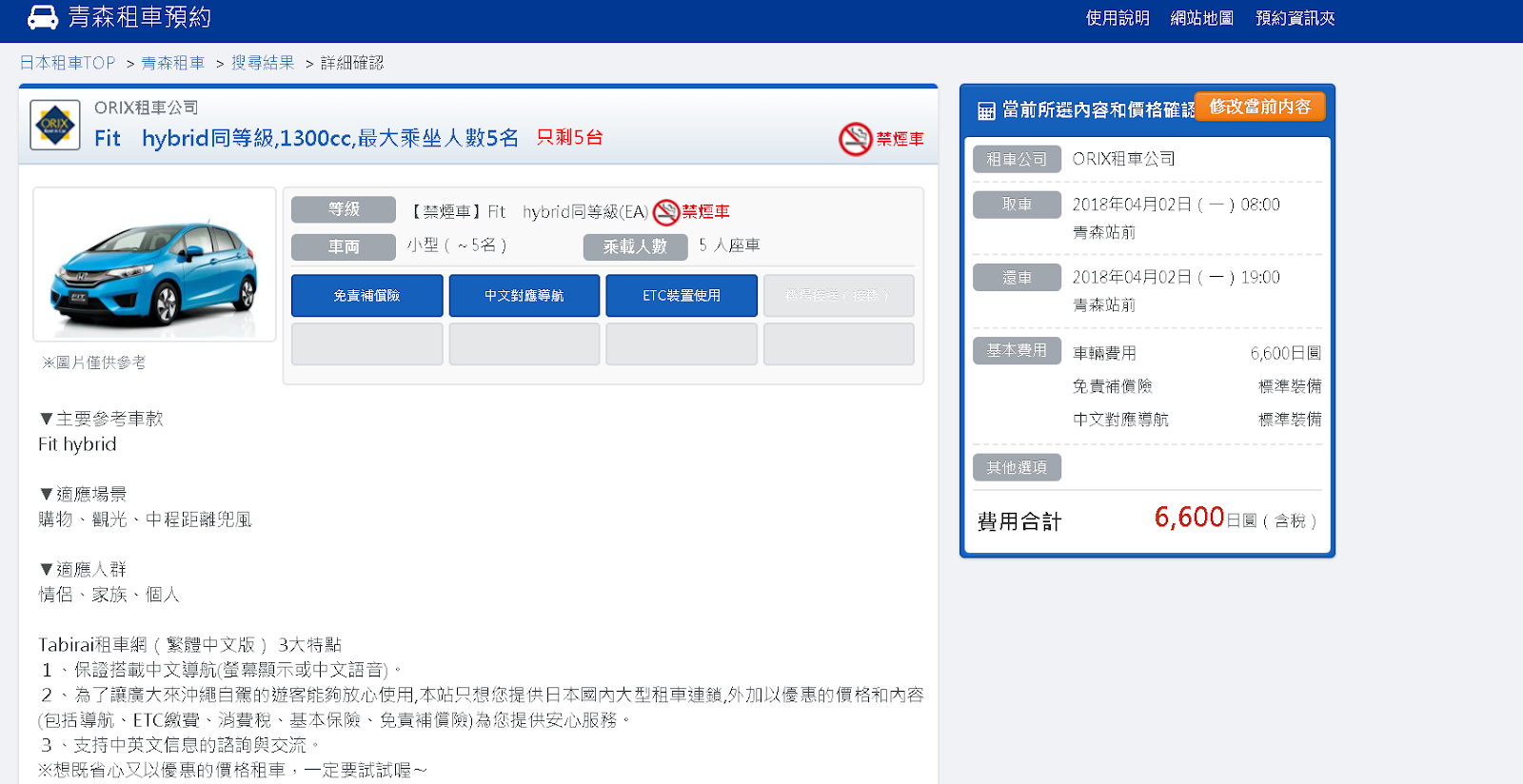
Task: Click the 費用合計 total label
Action: (x=1019, y=521)
